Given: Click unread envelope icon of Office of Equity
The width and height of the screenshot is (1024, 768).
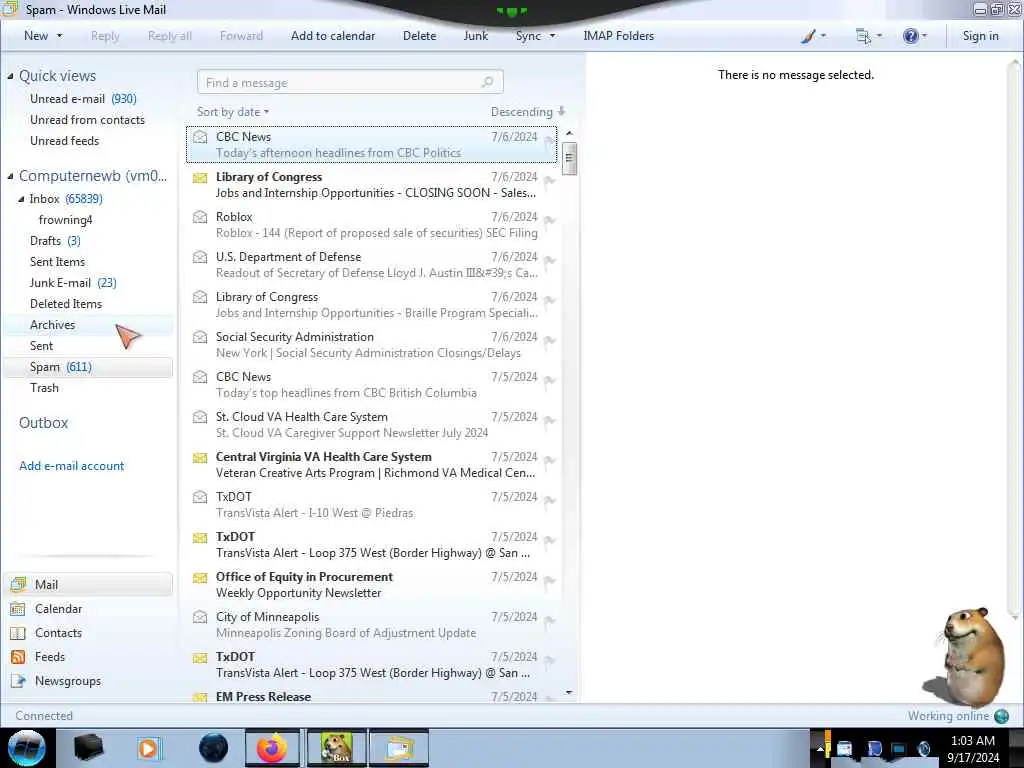Looking at the screenshot, I should click(200, 577).
